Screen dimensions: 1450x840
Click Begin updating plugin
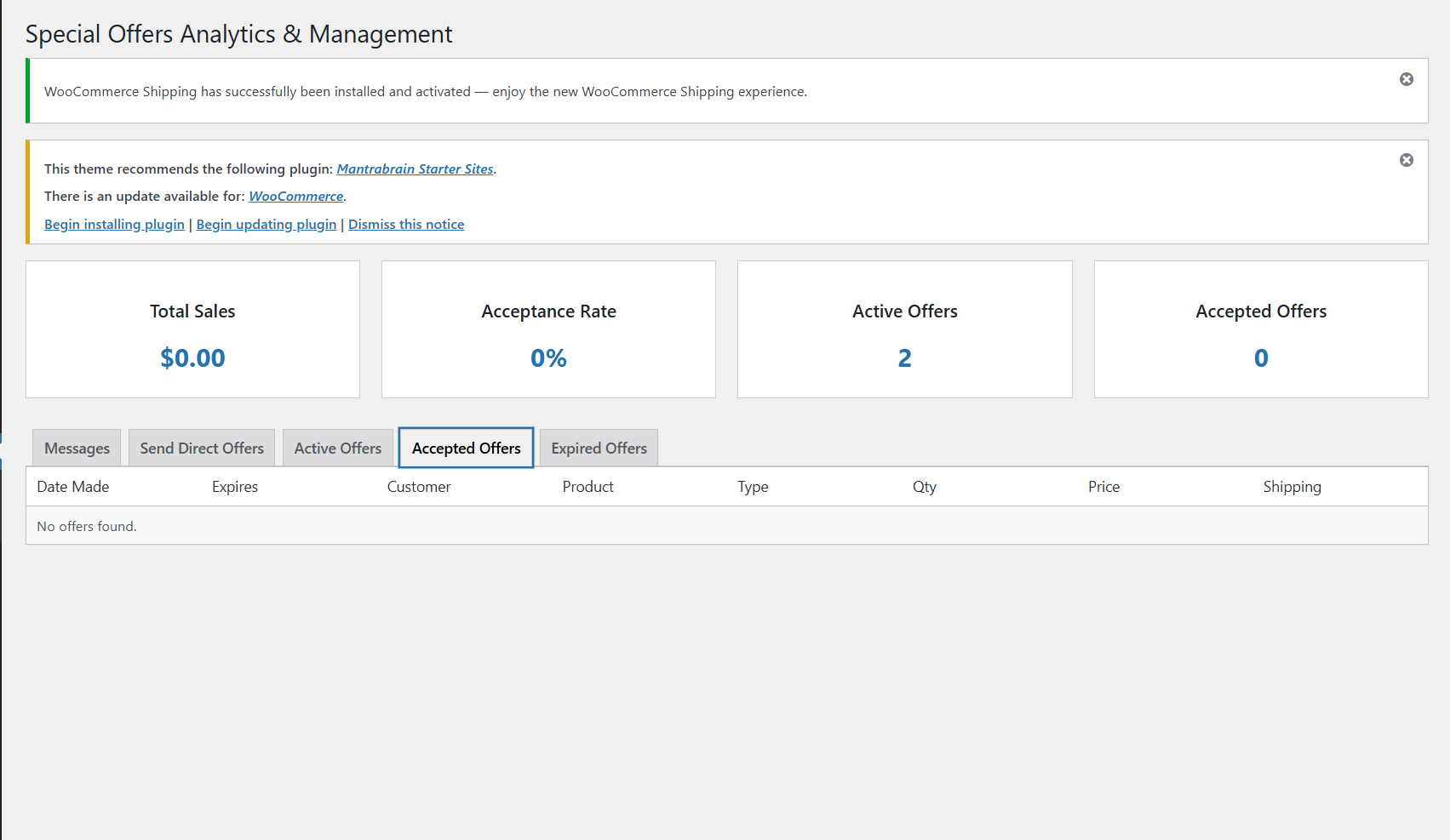click(x=266, y=224)
